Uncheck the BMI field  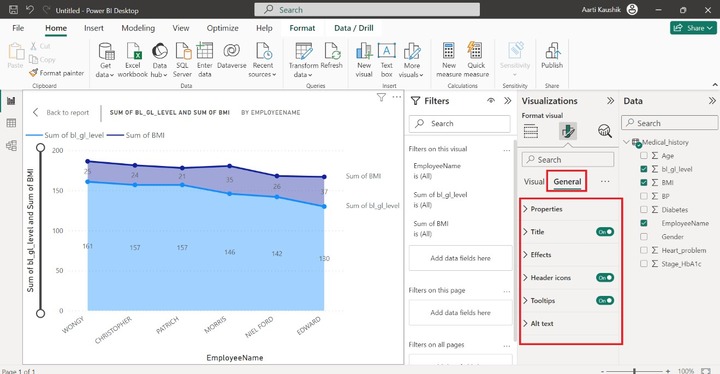[644, 182]
